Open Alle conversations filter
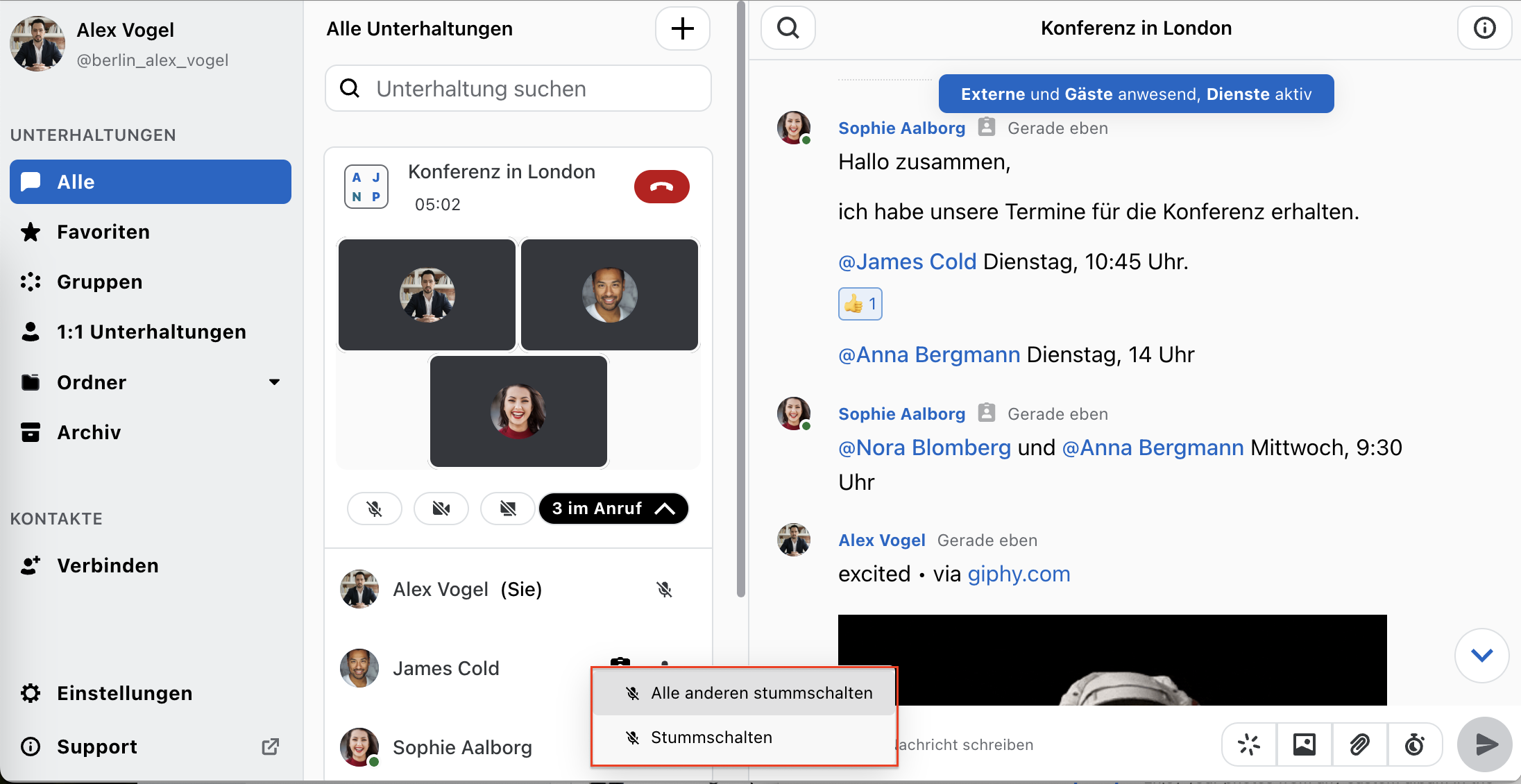This screenshot has width=1521, height=784. coord(151,182)
